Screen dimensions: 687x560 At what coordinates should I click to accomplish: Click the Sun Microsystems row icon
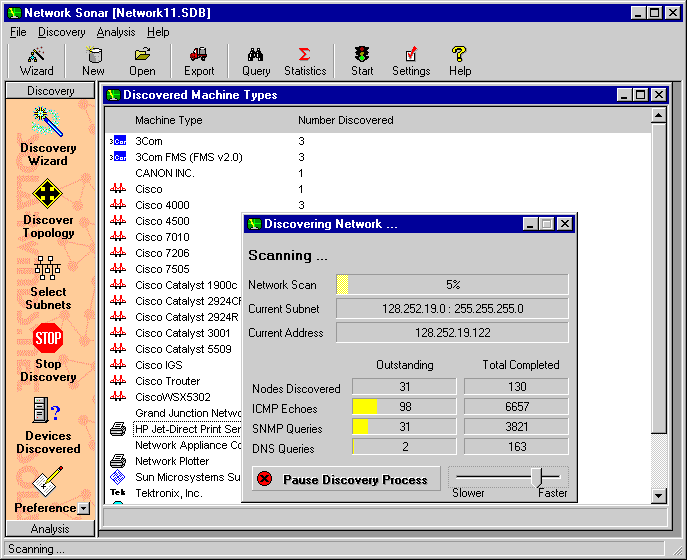[117, 477]
